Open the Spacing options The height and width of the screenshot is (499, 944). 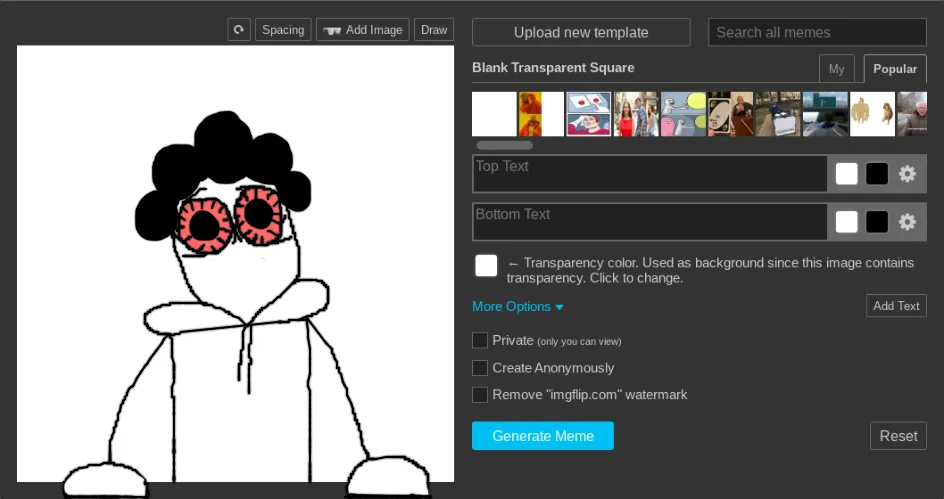coord(283,29)
